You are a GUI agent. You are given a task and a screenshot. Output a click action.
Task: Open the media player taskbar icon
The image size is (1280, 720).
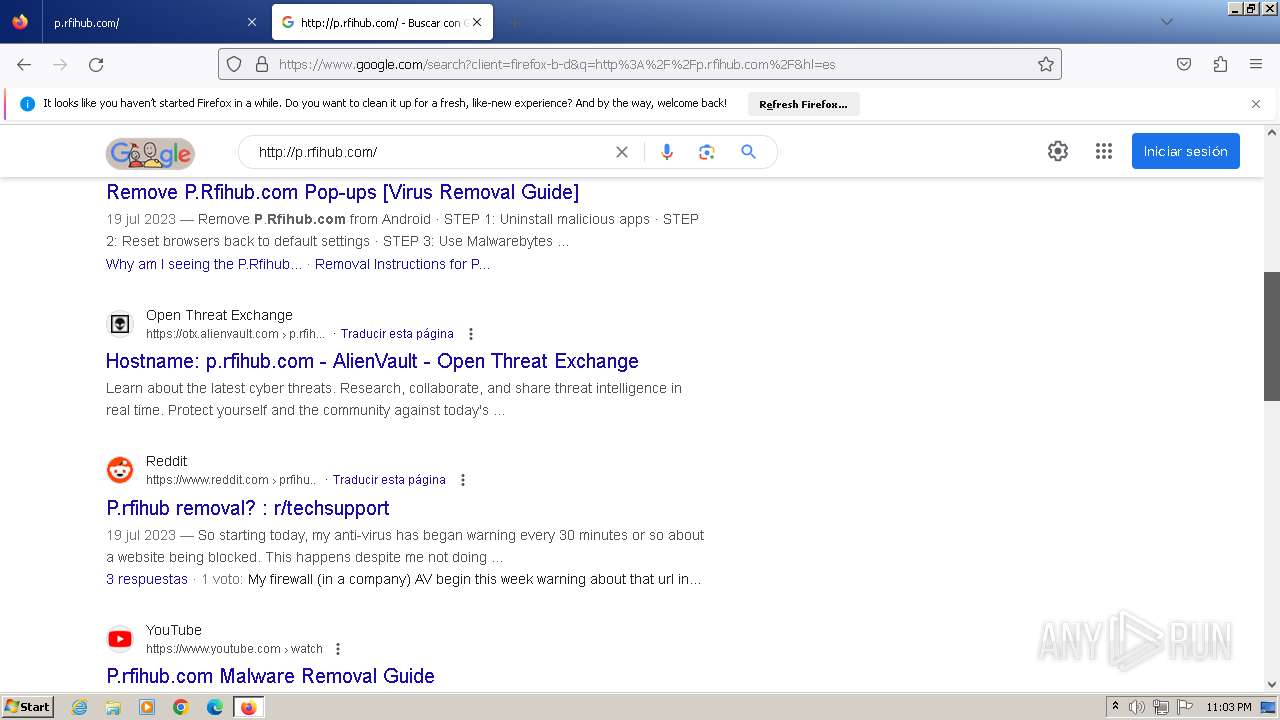click(147, 707)
